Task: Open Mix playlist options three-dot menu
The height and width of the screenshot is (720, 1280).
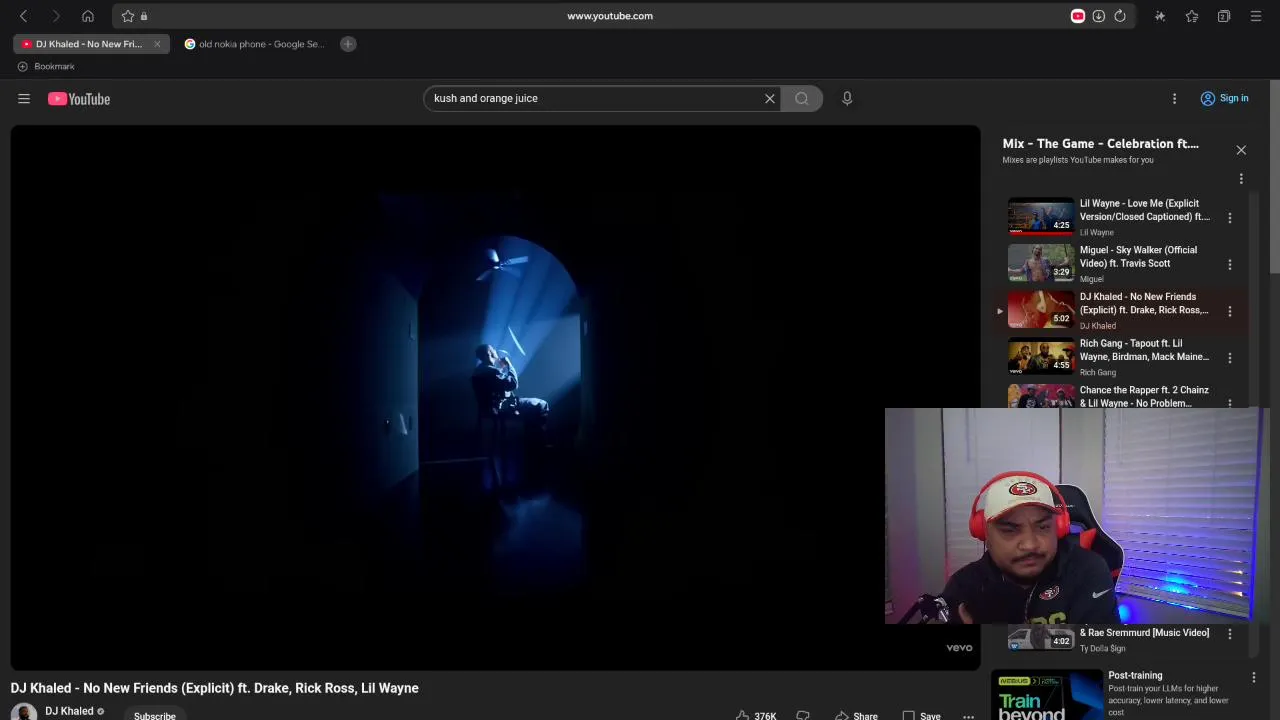Action: (x=1241, y=179)
